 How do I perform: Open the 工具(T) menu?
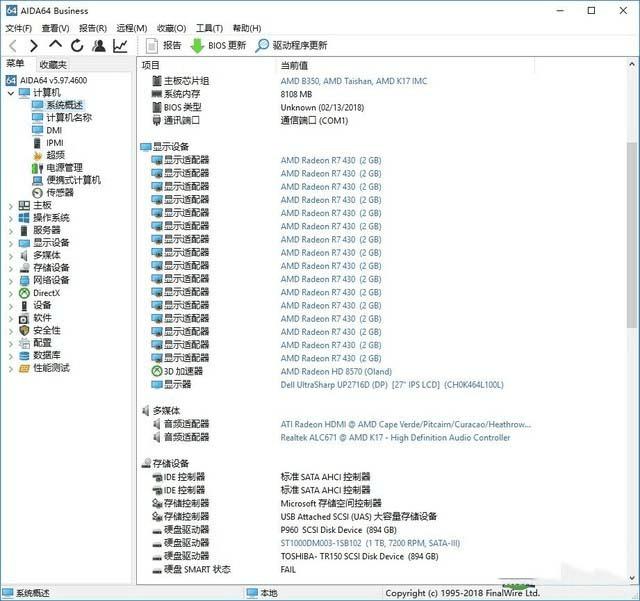tap(209, 28)
